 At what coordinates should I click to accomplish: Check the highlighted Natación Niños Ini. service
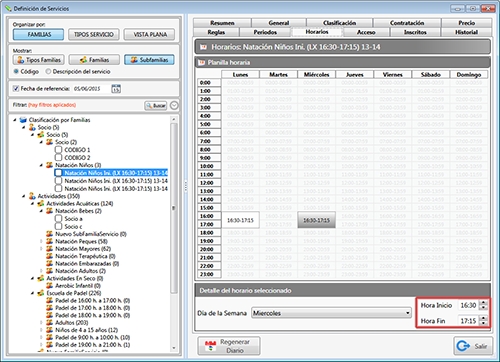point(58,173)
